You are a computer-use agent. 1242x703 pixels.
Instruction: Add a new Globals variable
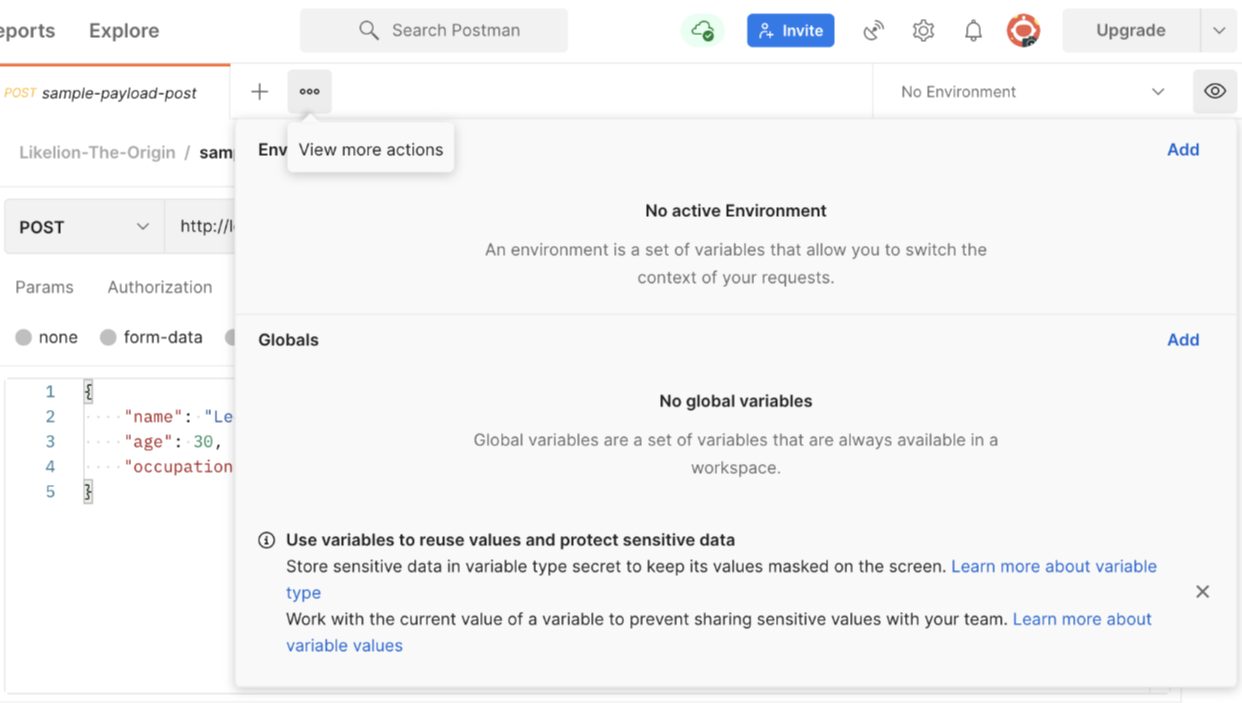pos(1183,339)
